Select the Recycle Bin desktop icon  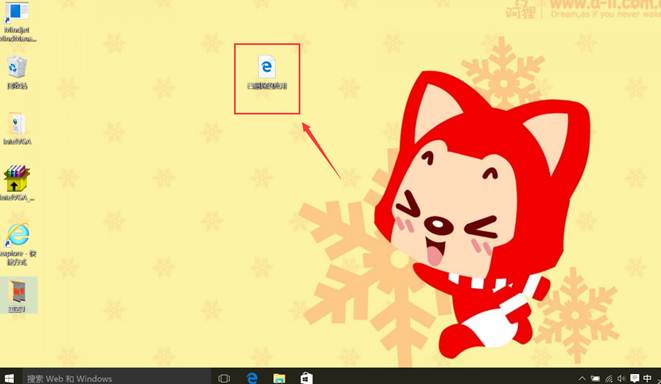(x=17, y=67)
